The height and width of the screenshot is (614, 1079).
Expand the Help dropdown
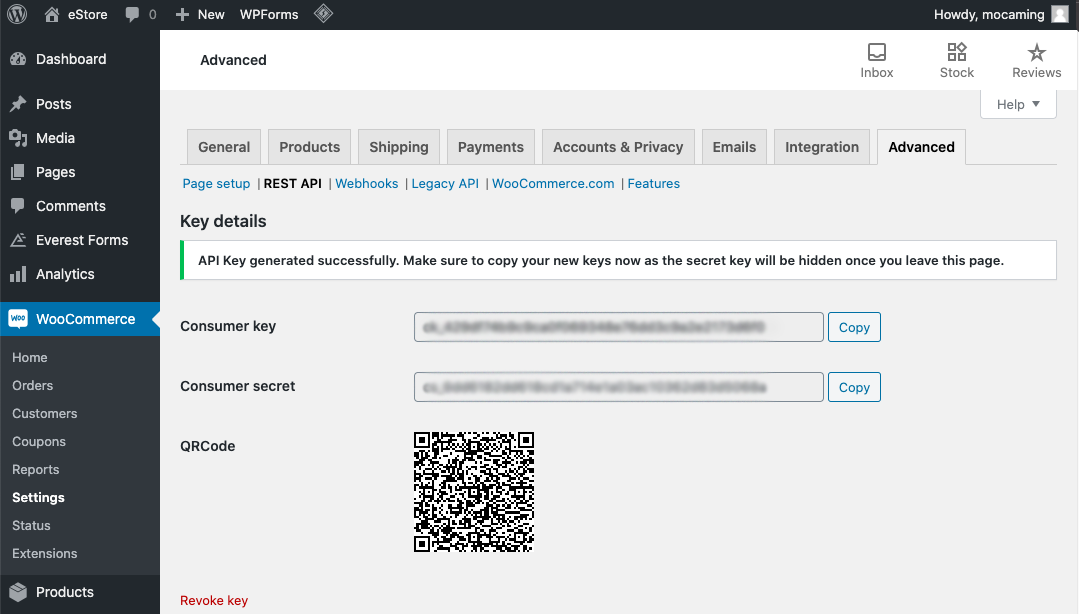pos(1018,105)
